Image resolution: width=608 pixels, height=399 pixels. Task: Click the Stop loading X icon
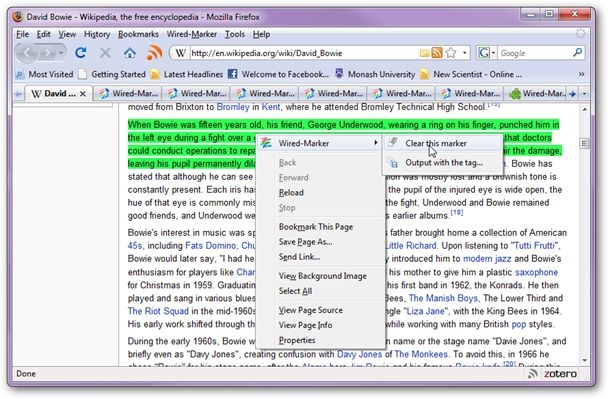(x=105, y=52)
